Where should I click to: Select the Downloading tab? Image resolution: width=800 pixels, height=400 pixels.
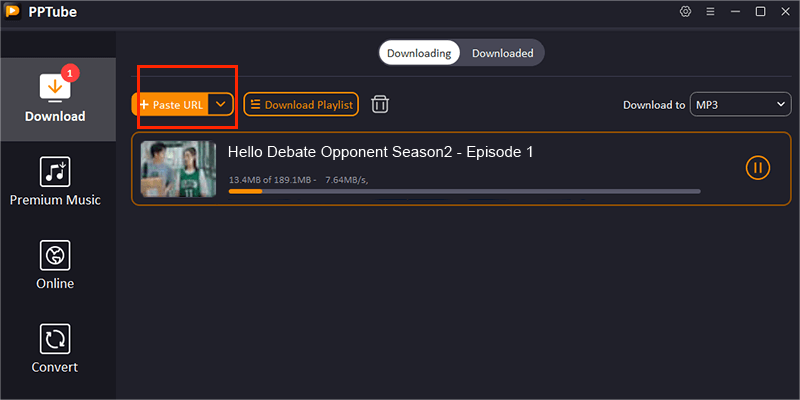[419, 53]
